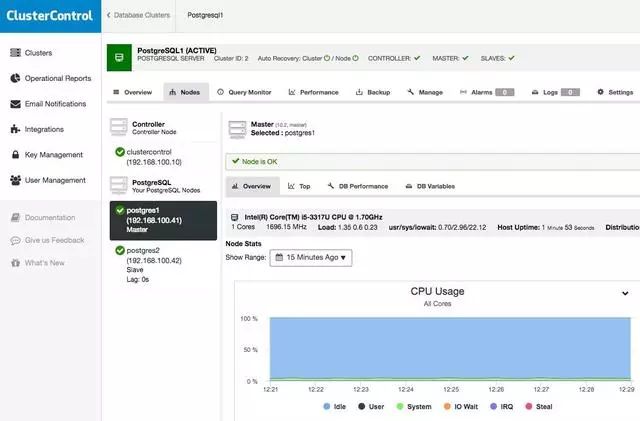Toggle the User legend series
The image size is (640, 421).
pos(371,406)
